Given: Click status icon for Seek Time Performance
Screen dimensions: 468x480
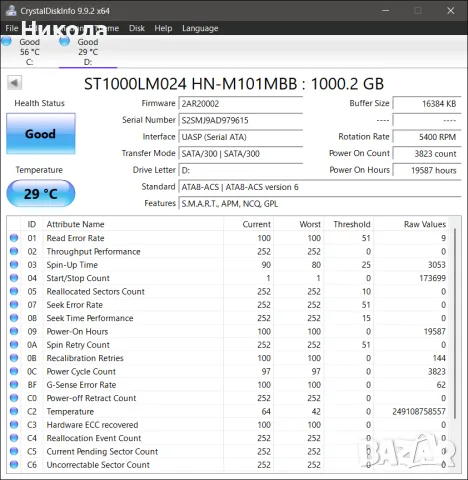Looking at the screenshot, I should pyautogui.click(x=14, y=318).
